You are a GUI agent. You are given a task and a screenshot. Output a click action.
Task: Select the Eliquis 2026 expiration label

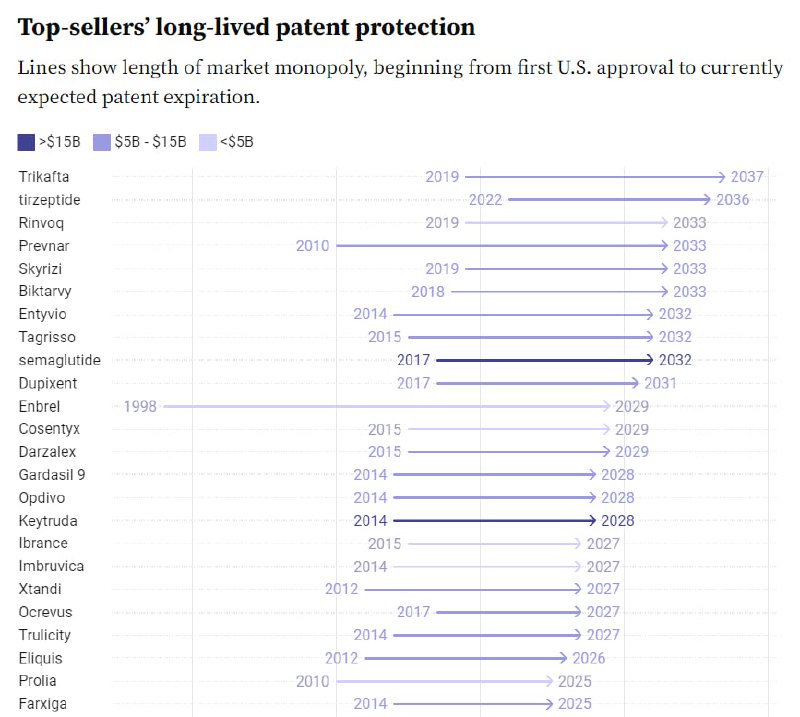coord(588,658)
